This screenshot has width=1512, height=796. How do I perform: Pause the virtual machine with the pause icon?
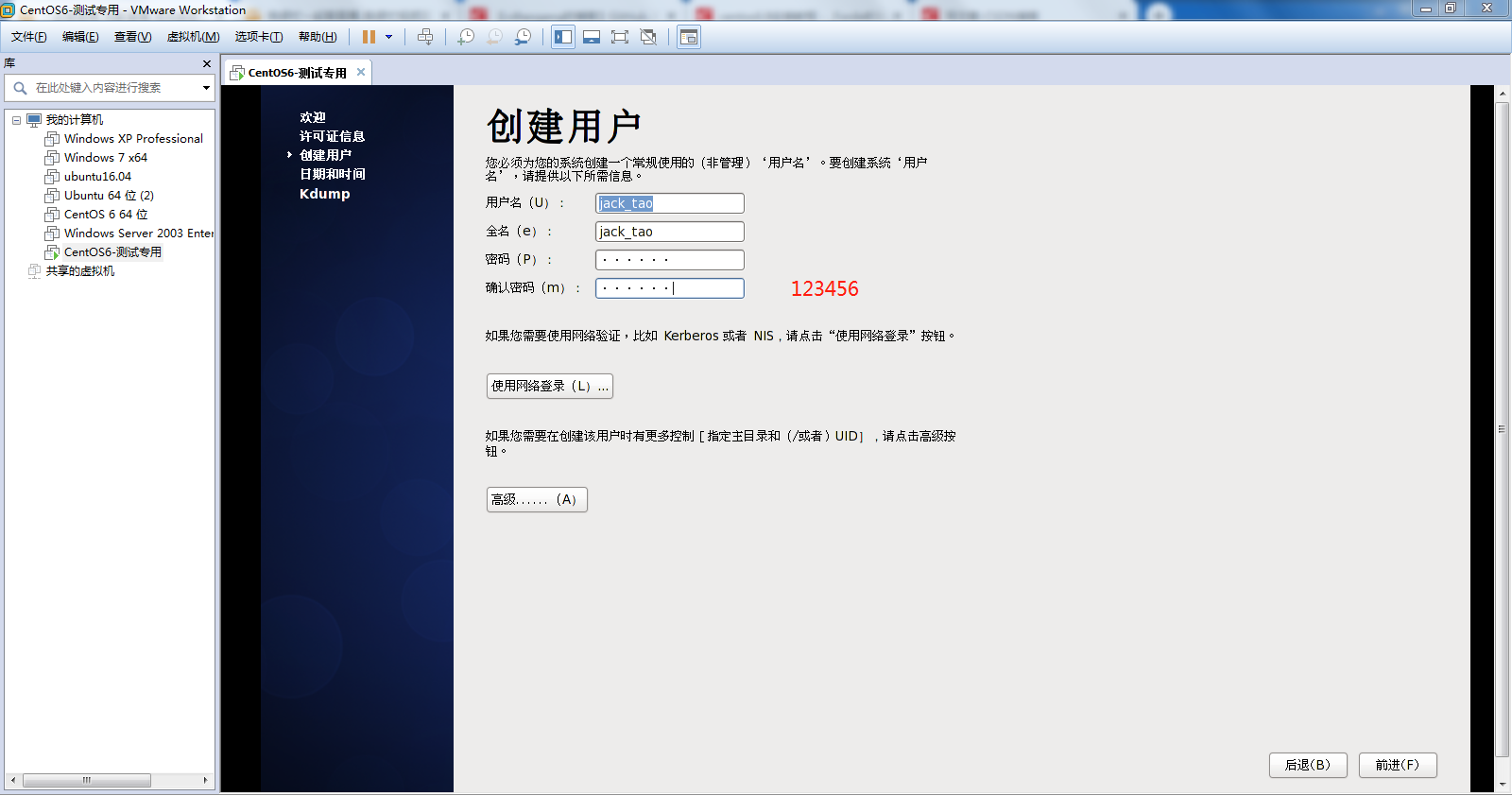tap(369, 37)
